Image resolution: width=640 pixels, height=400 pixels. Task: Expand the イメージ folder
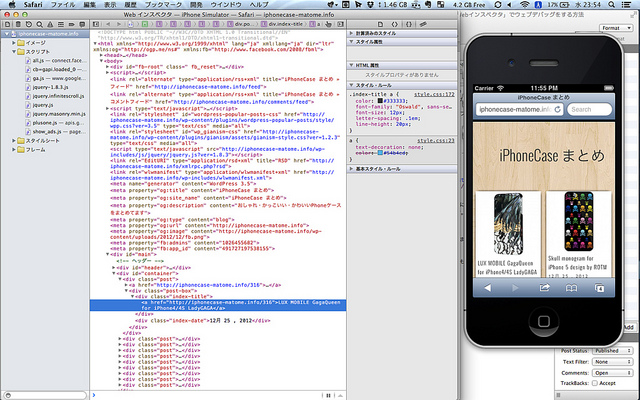tap(13, 42)
